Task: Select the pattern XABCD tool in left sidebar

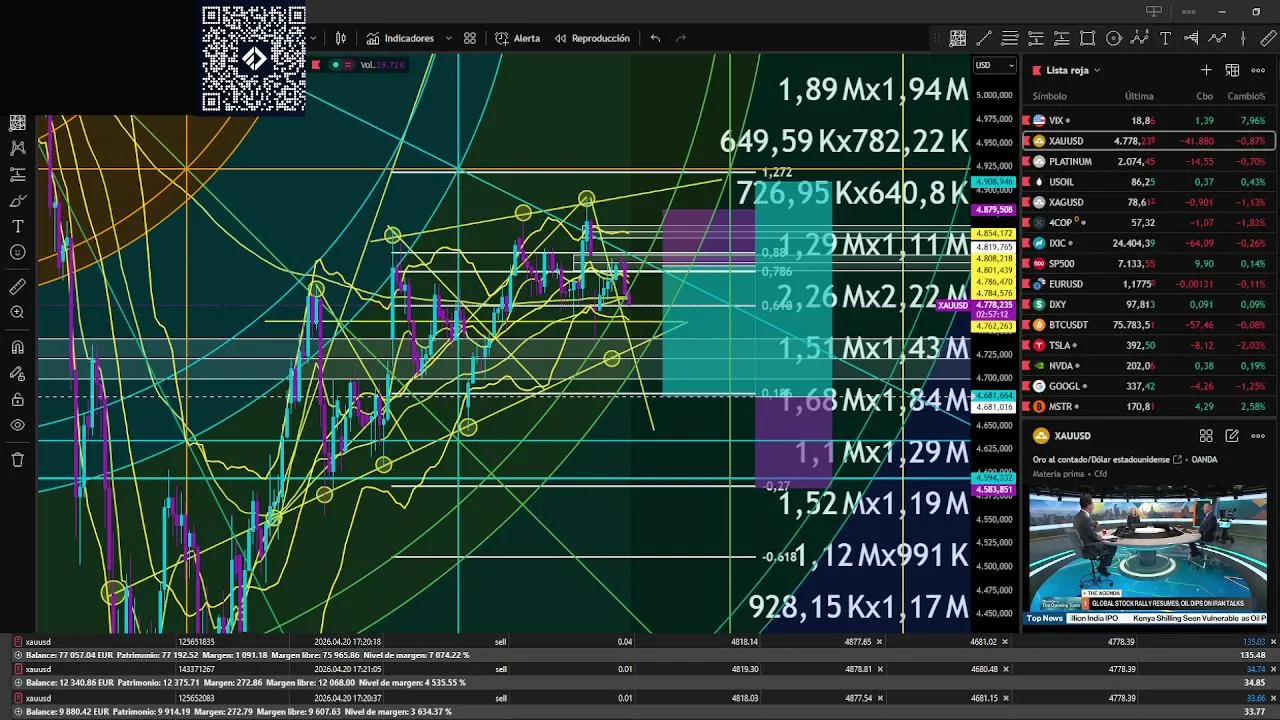Action: [x=18, y=148]
